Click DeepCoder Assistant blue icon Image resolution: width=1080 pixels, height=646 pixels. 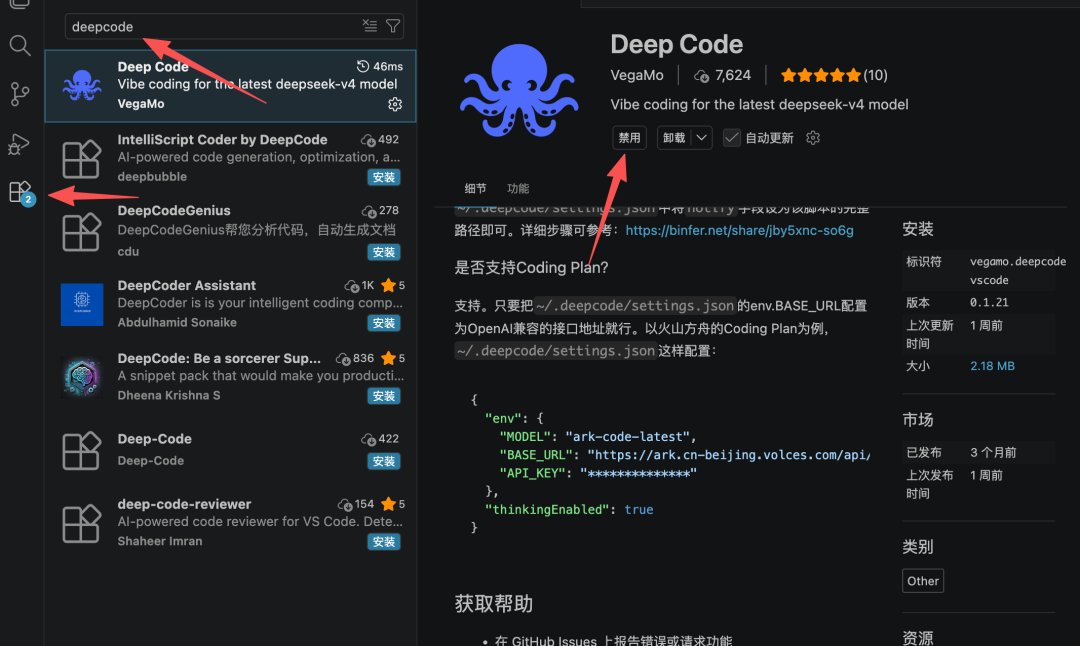coord(81,304)
